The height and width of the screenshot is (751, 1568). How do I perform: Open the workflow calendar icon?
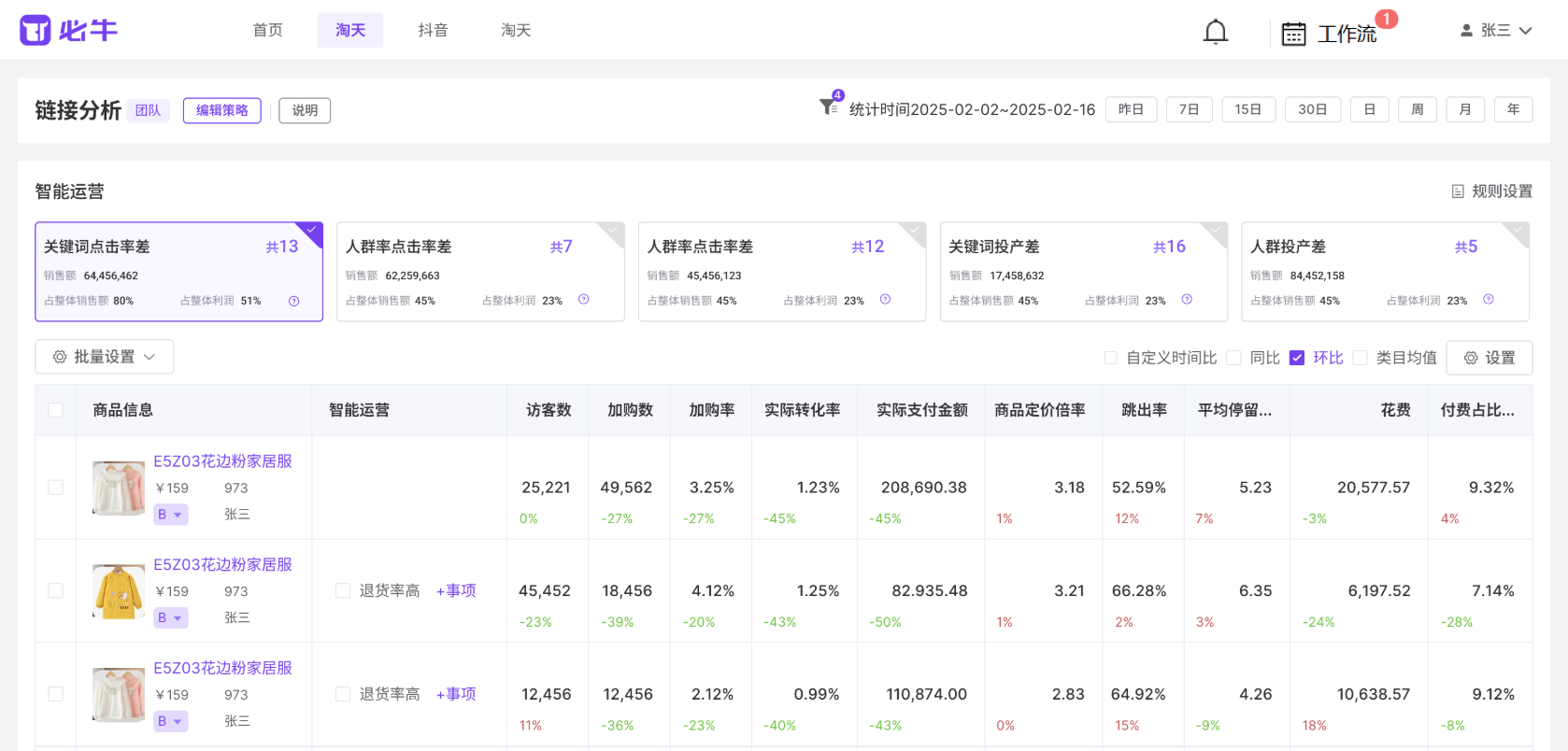[1293, 35]
